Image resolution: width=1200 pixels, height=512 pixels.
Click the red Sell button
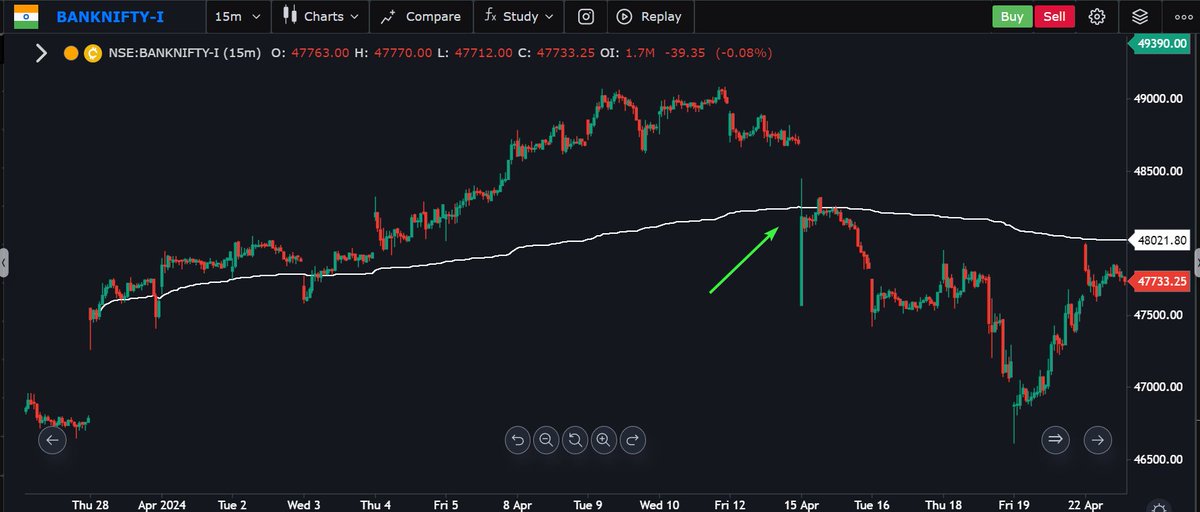(x=1054, y=16)
